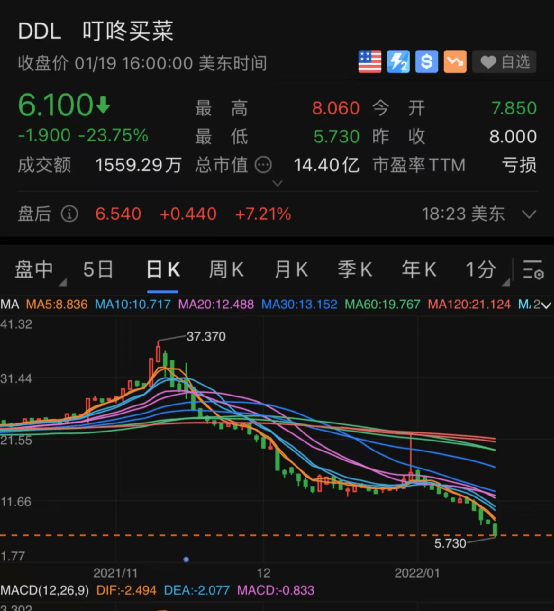Tap the orange downtrend chart icon
The image size is (554, 611).
[x=455, y=62]
